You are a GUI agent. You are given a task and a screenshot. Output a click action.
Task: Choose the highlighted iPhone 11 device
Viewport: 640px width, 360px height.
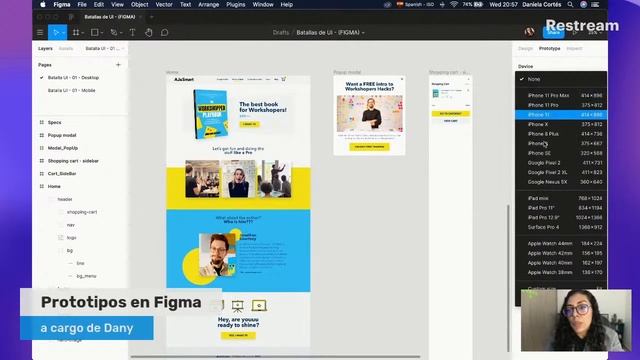pyautogui.click(x=561, y=115)
